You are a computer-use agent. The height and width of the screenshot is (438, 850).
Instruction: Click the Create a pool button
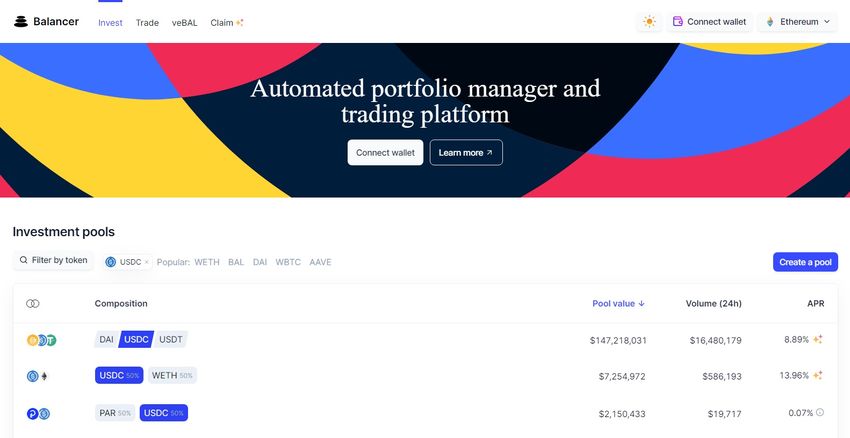click(x=805, y=262)
